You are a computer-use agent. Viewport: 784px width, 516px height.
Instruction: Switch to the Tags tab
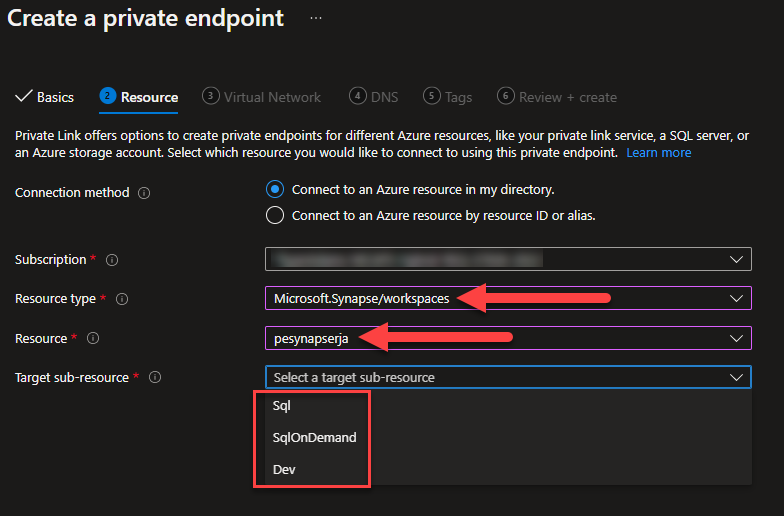point(448,97)
